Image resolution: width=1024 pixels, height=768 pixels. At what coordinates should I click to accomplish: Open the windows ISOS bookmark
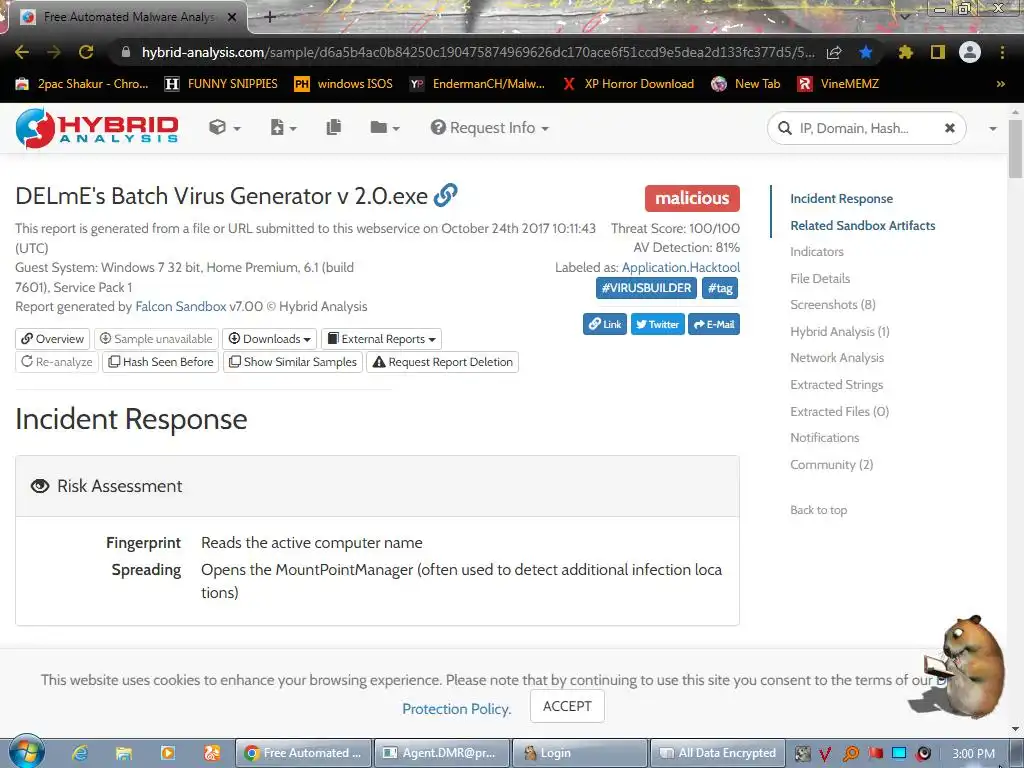click(x=344, y=84)
